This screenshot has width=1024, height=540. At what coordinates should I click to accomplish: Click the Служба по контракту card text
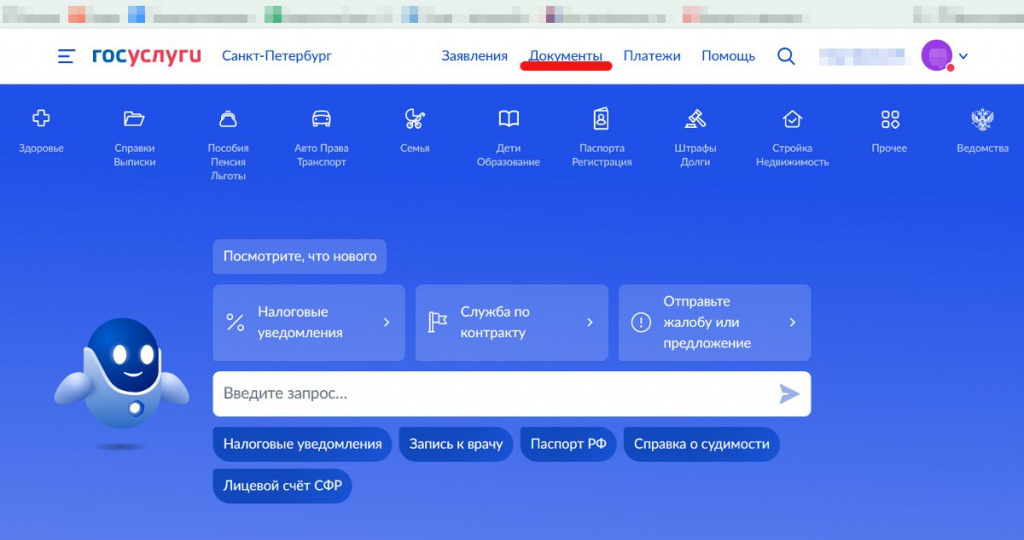point(494,323)
